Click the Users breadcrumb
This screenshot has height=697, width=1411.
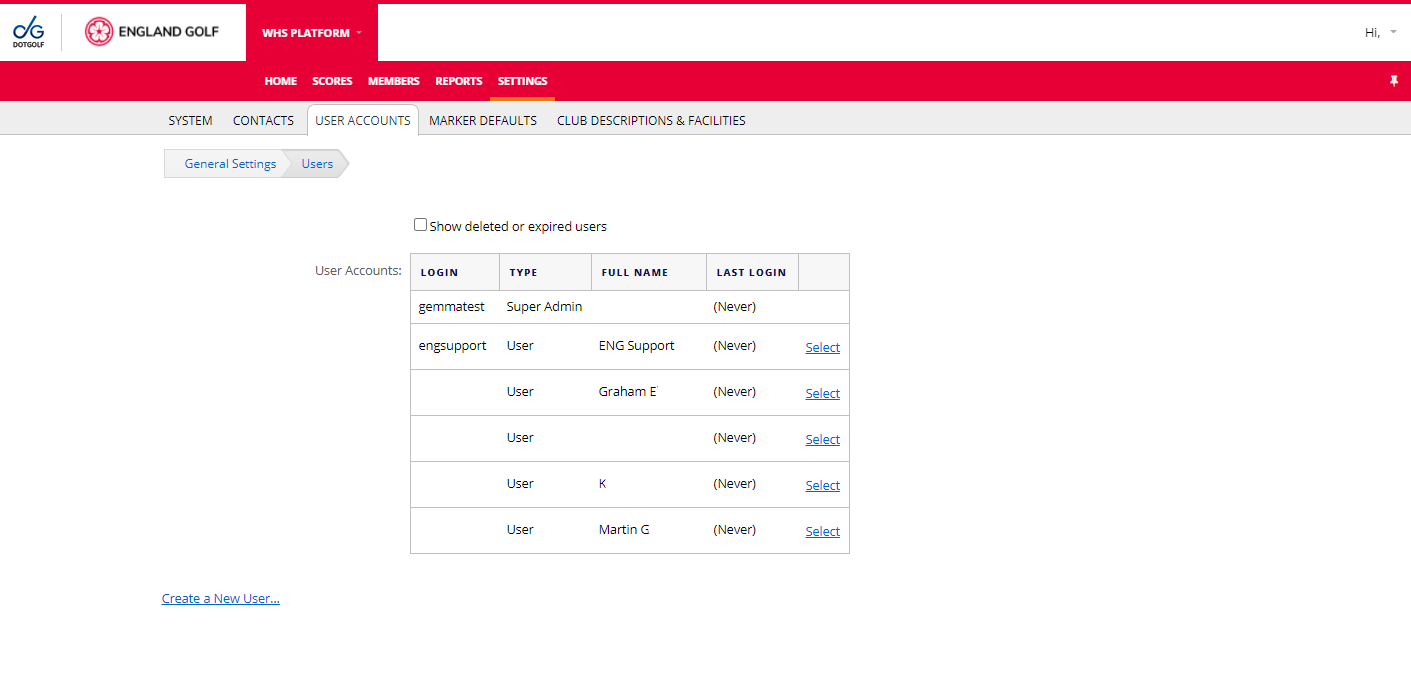pos(317,164)
